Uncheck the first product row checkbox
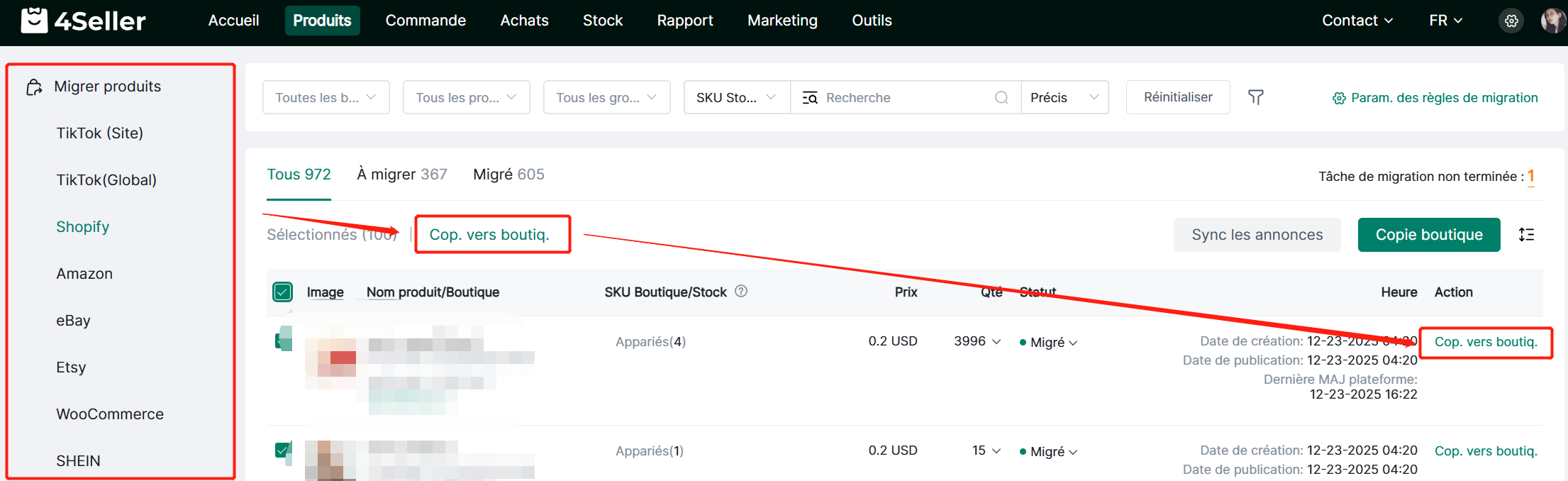Image resolution: width=1568 pixels, height=481 pixels. 281,341
